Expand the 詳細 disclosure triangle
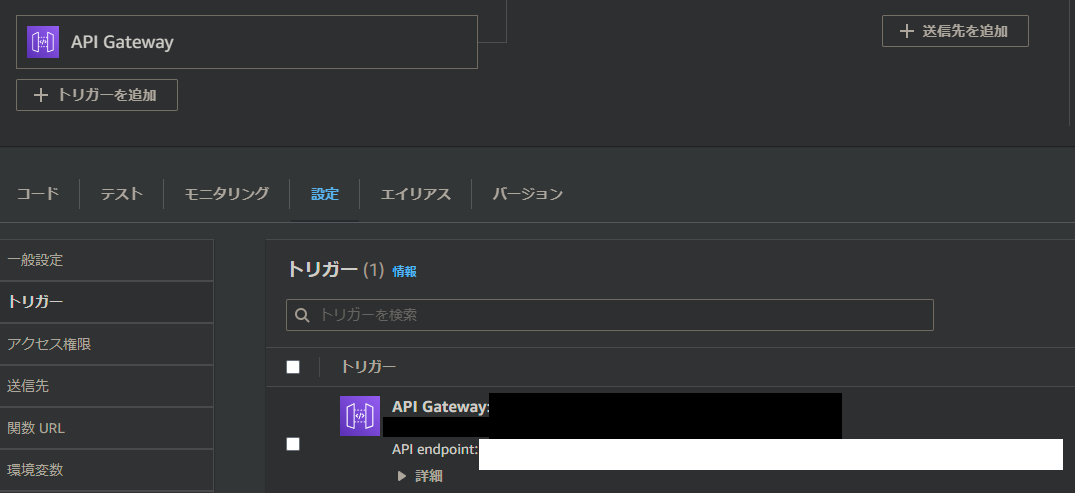Viewport: 1075px width, 493px height. tap(402, 476)
